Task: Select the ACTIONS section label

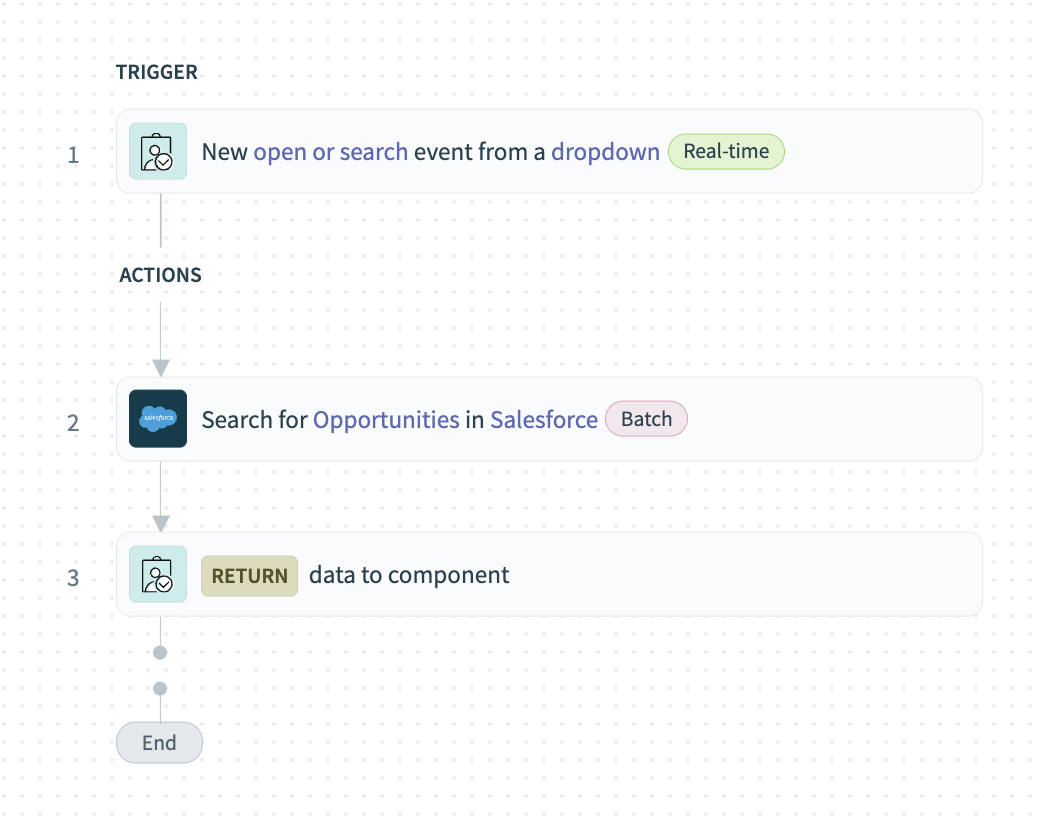Action: click(x=160, y=275)
